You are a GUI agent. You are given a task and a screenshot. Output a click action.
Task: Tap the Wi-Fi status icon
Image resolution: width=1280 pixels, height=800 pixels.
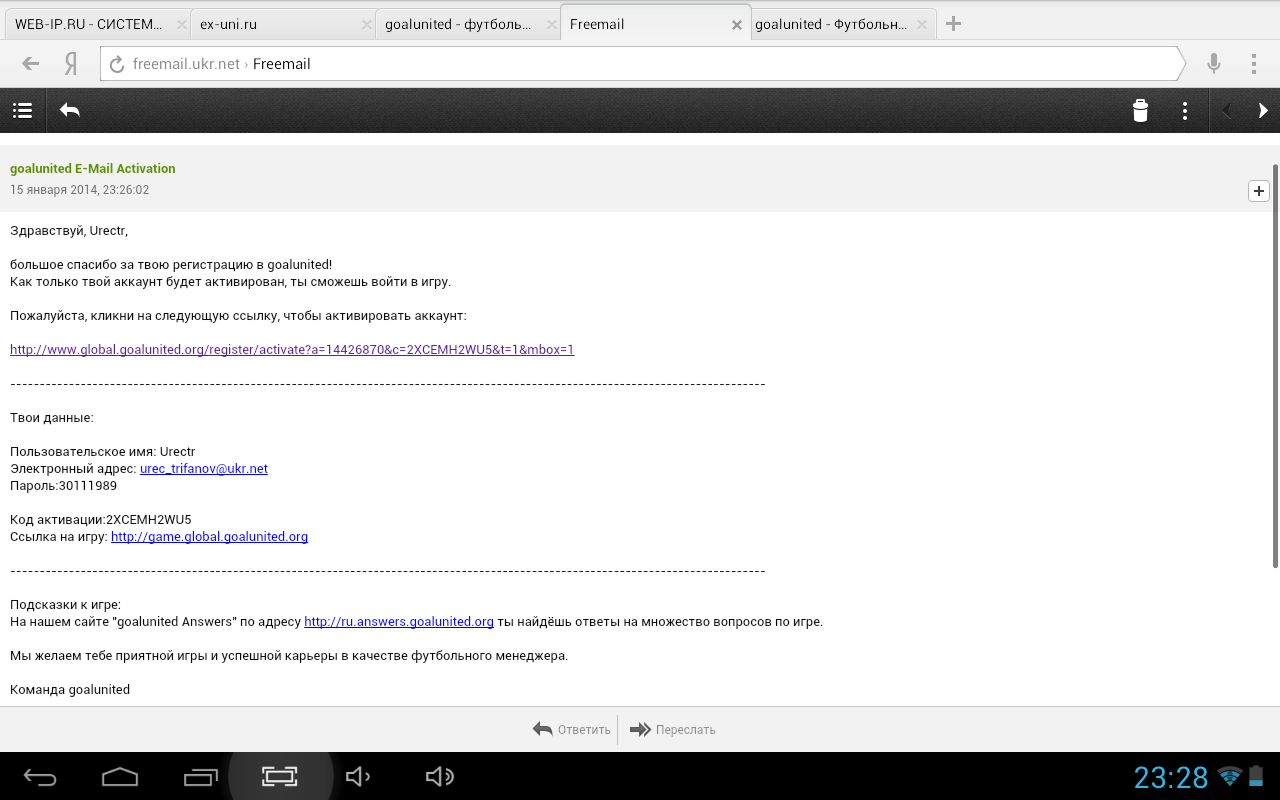1230,777
